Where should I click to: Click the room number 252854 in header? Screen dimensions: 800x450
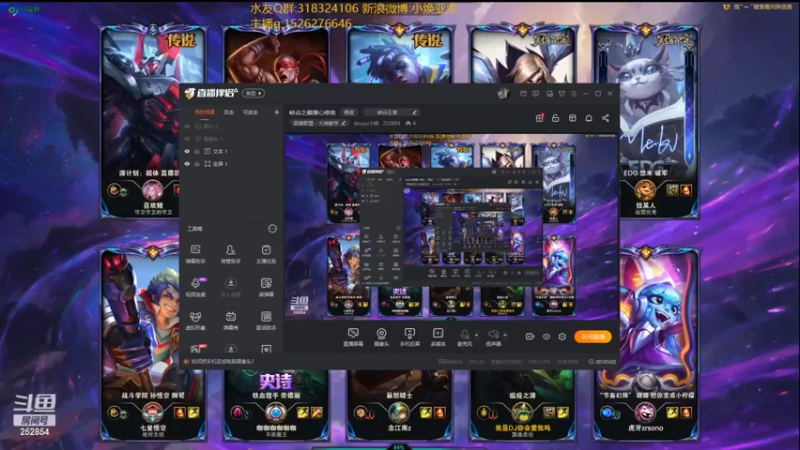point(391,123)
